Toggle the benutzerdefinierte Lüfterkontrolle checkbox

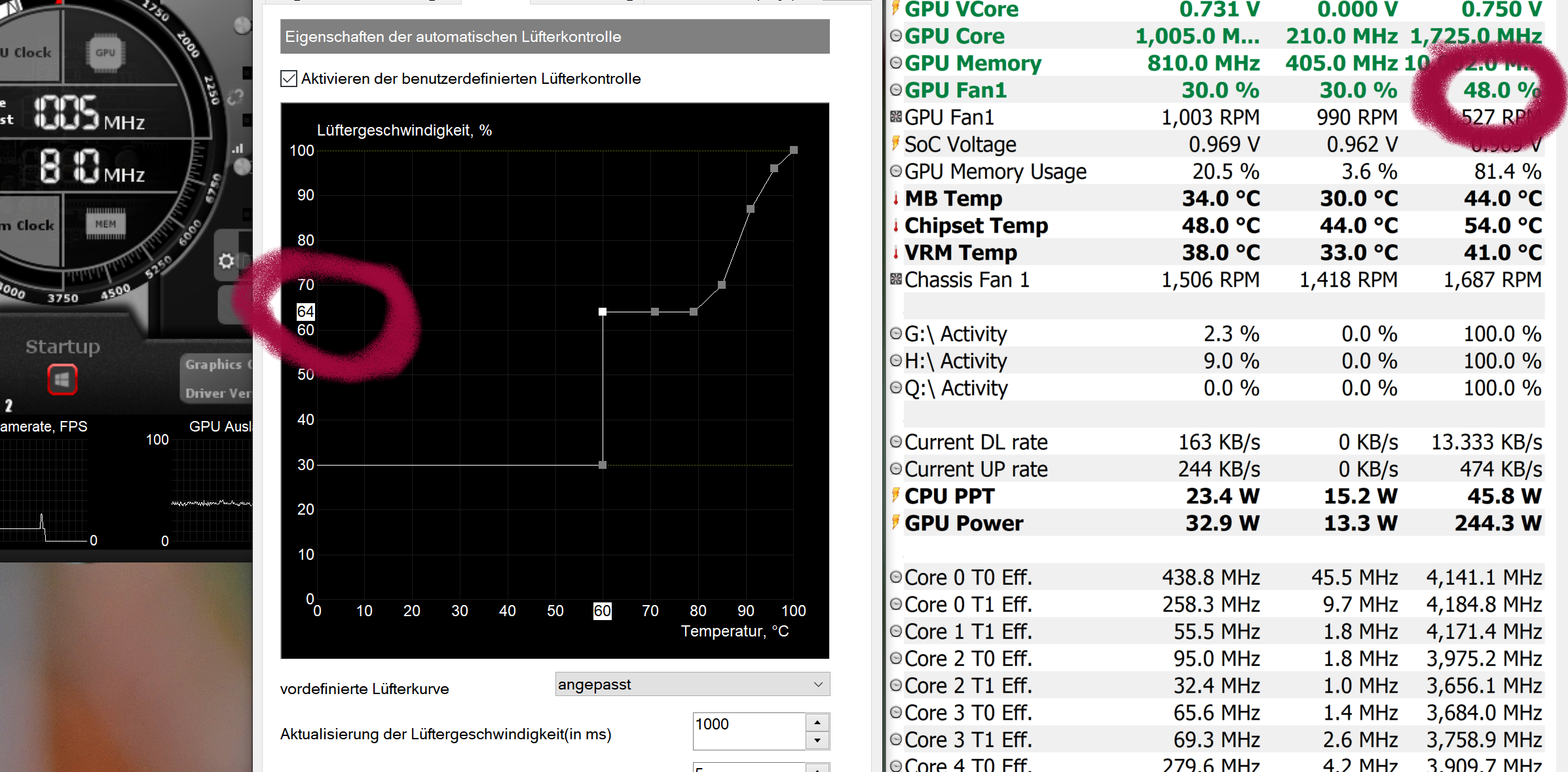pos(289,79)
